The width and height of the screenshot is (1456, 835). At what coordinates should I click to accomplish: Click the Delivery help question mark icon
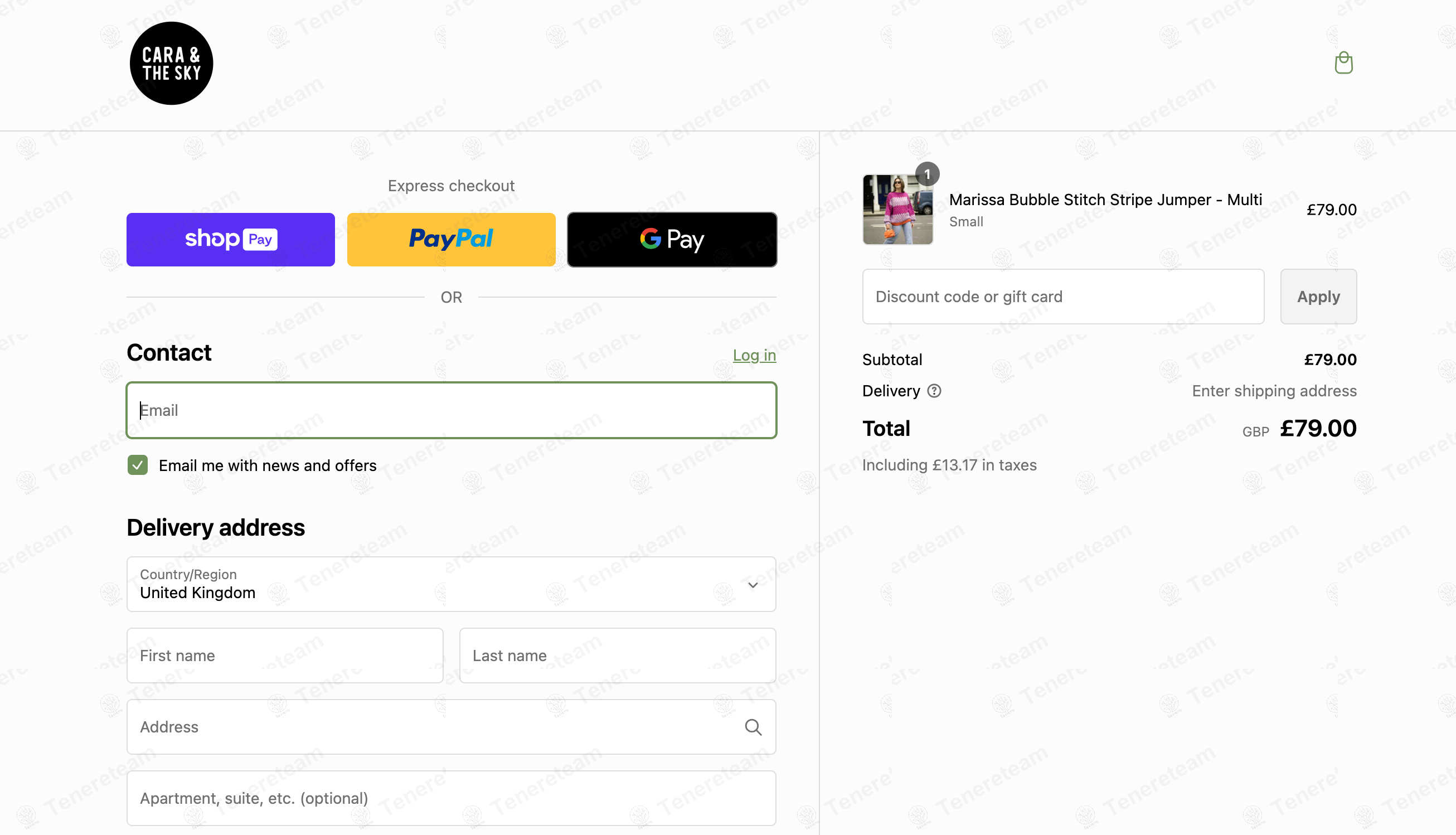(x=934, y=391)
